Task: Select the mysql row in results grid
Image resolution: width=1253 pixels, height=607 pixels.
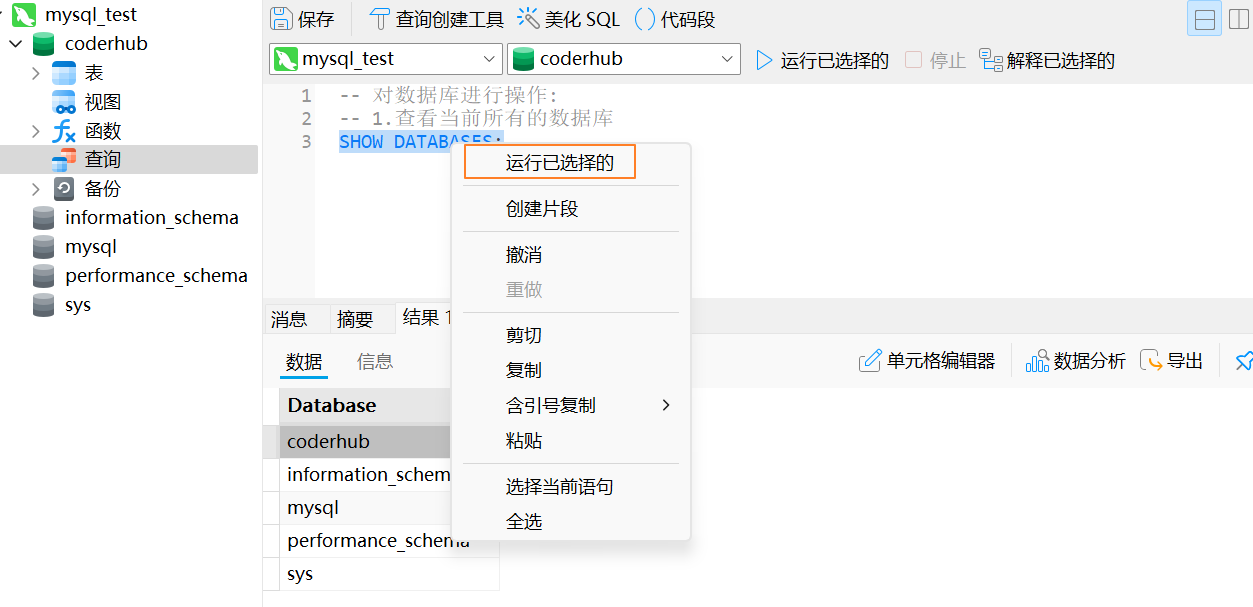Action: 313,508
